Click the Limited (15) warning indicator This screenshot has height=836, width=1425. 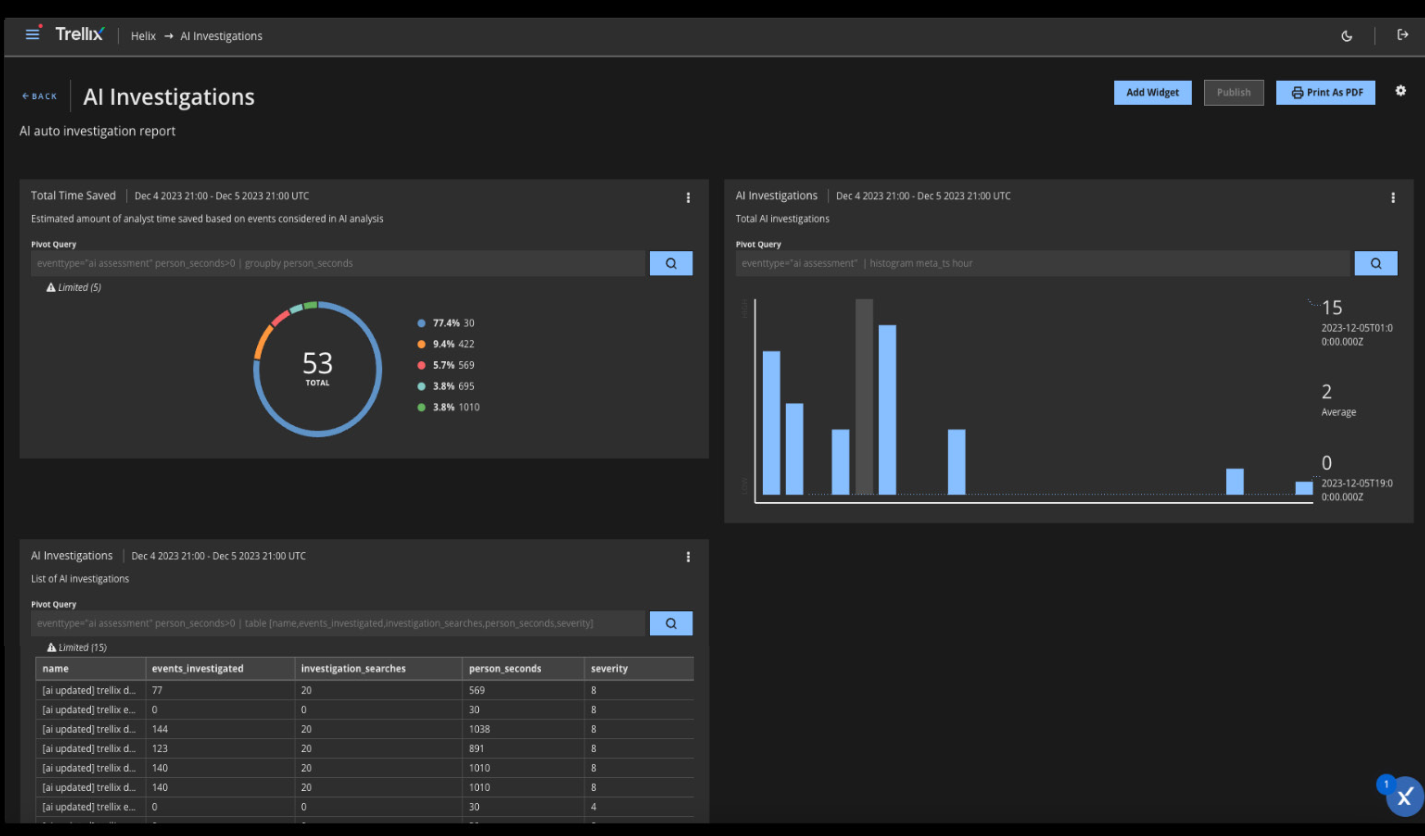tap(77, 647)
